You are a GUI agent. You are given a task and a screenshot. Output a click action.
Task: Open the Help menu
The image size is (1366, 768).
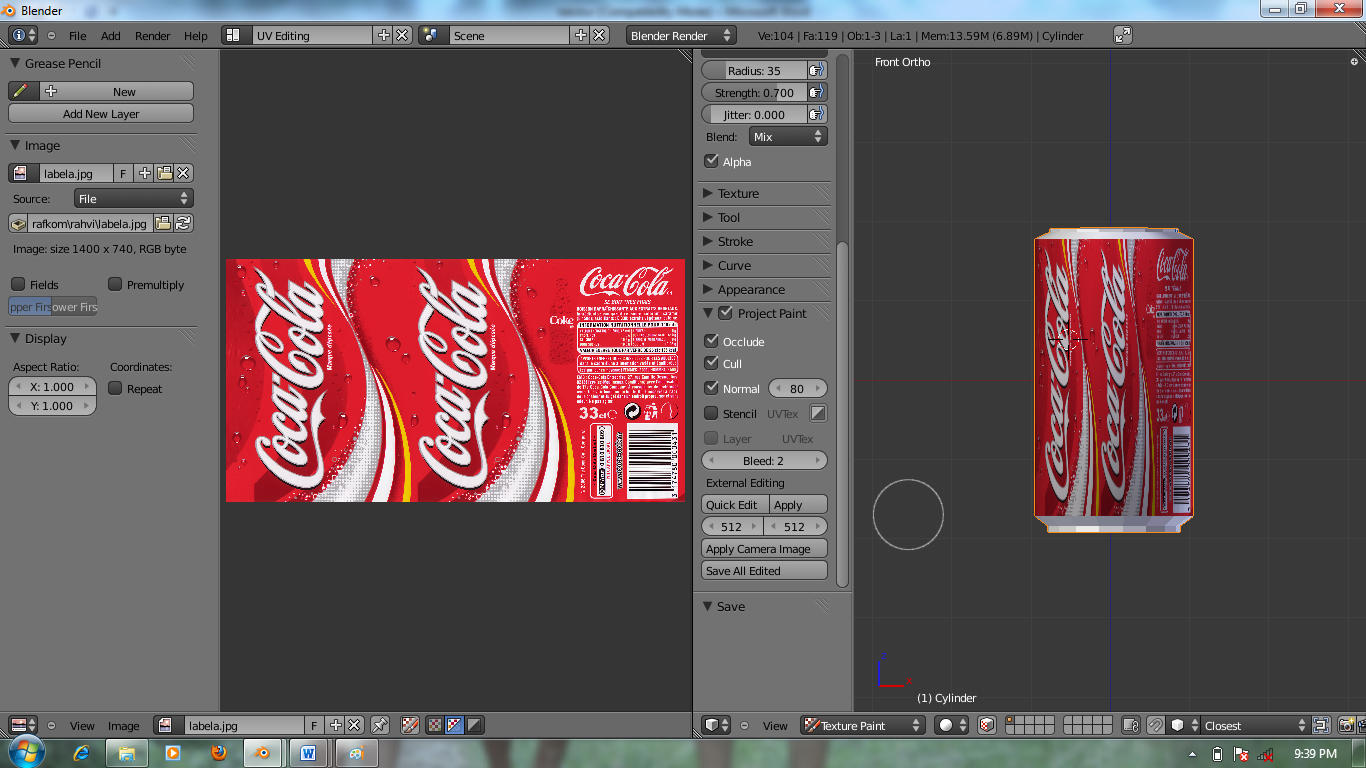(x=196, y=35)
